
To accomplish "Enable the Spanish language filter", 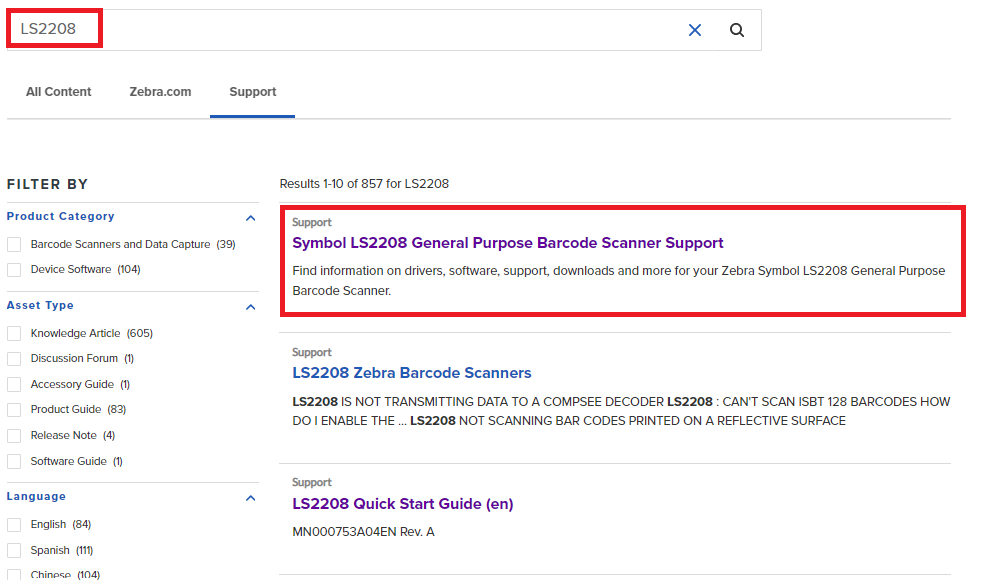I will 14,549.
